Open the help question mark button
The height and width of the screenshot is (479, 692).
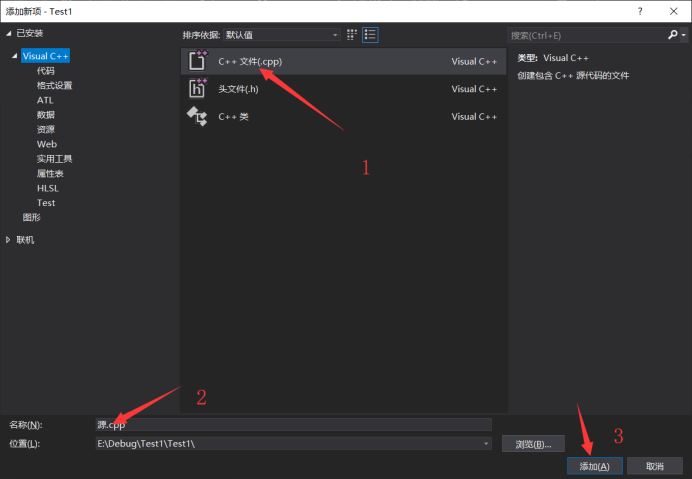tap(640, 11)
